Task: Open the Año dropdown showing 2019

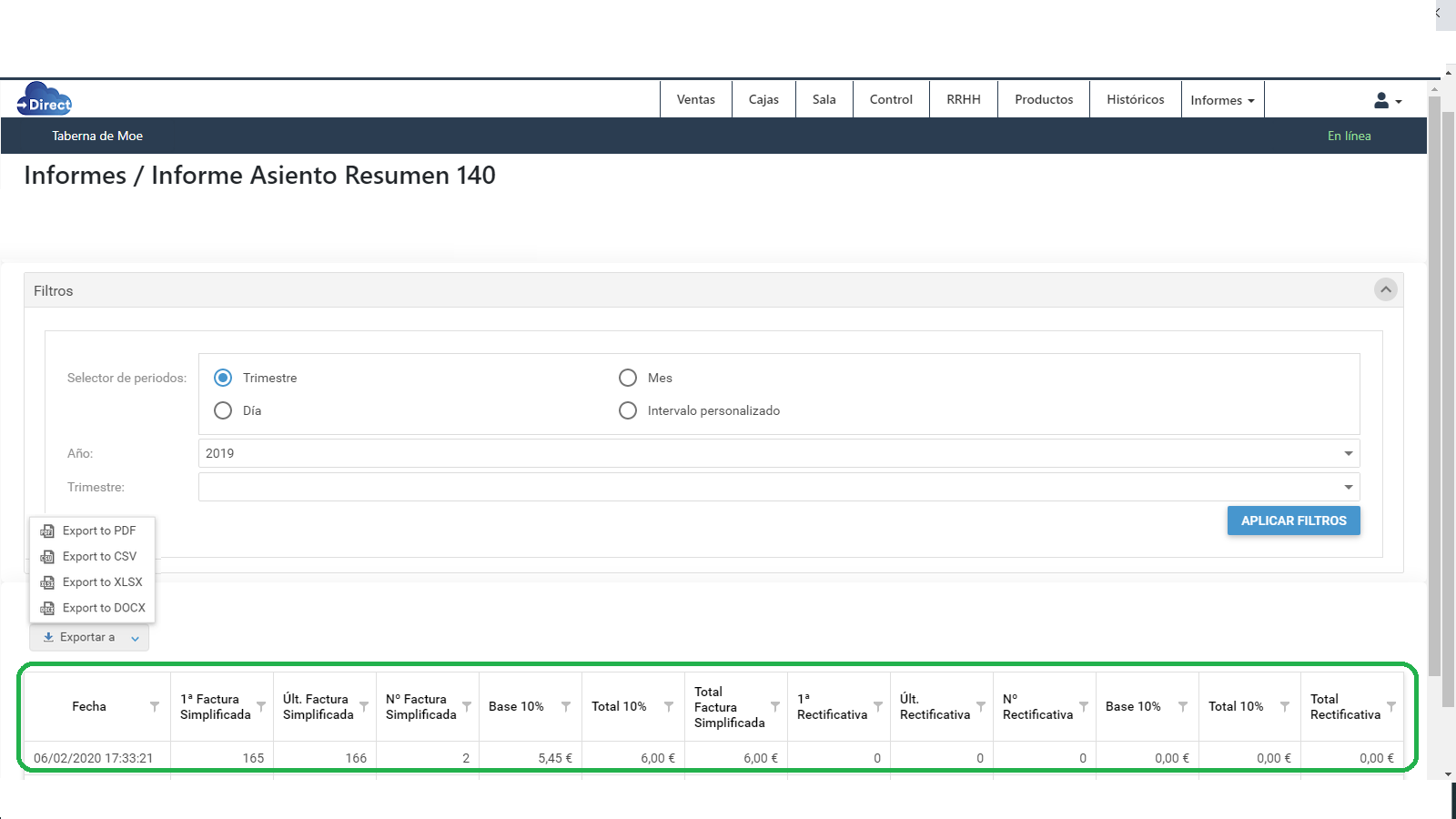Action: point(778,453)
